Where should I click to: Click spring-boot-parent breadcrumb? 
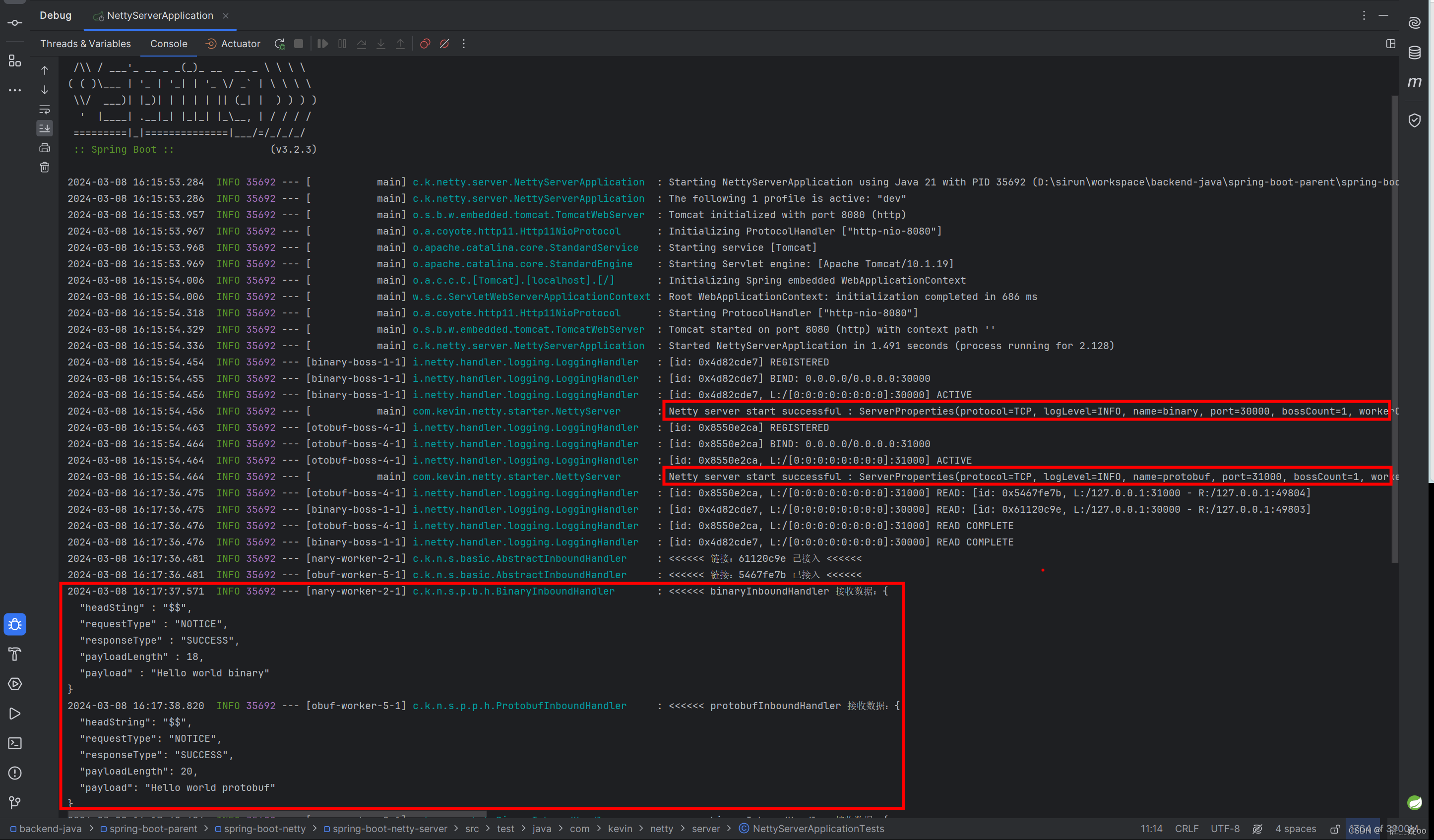pos(148,829)
